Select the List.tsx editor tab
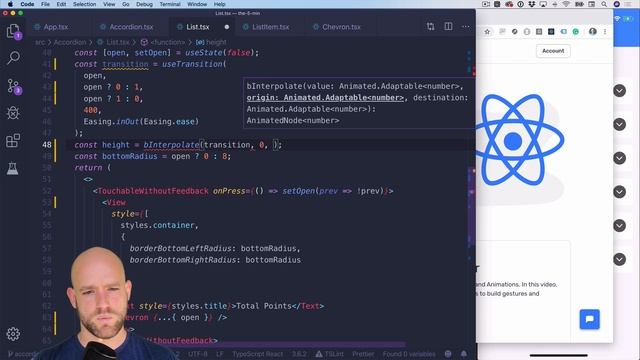This screenshot has height=360, width=640. (198, 27)
